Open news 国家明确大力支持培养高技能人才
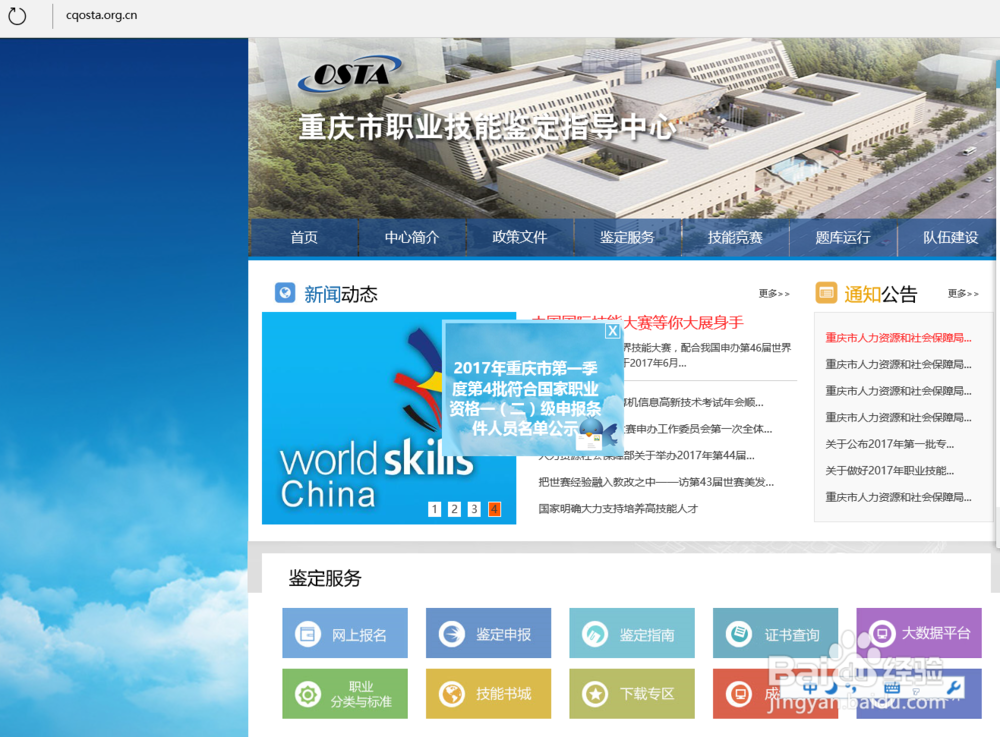 (x=618, y=509)
